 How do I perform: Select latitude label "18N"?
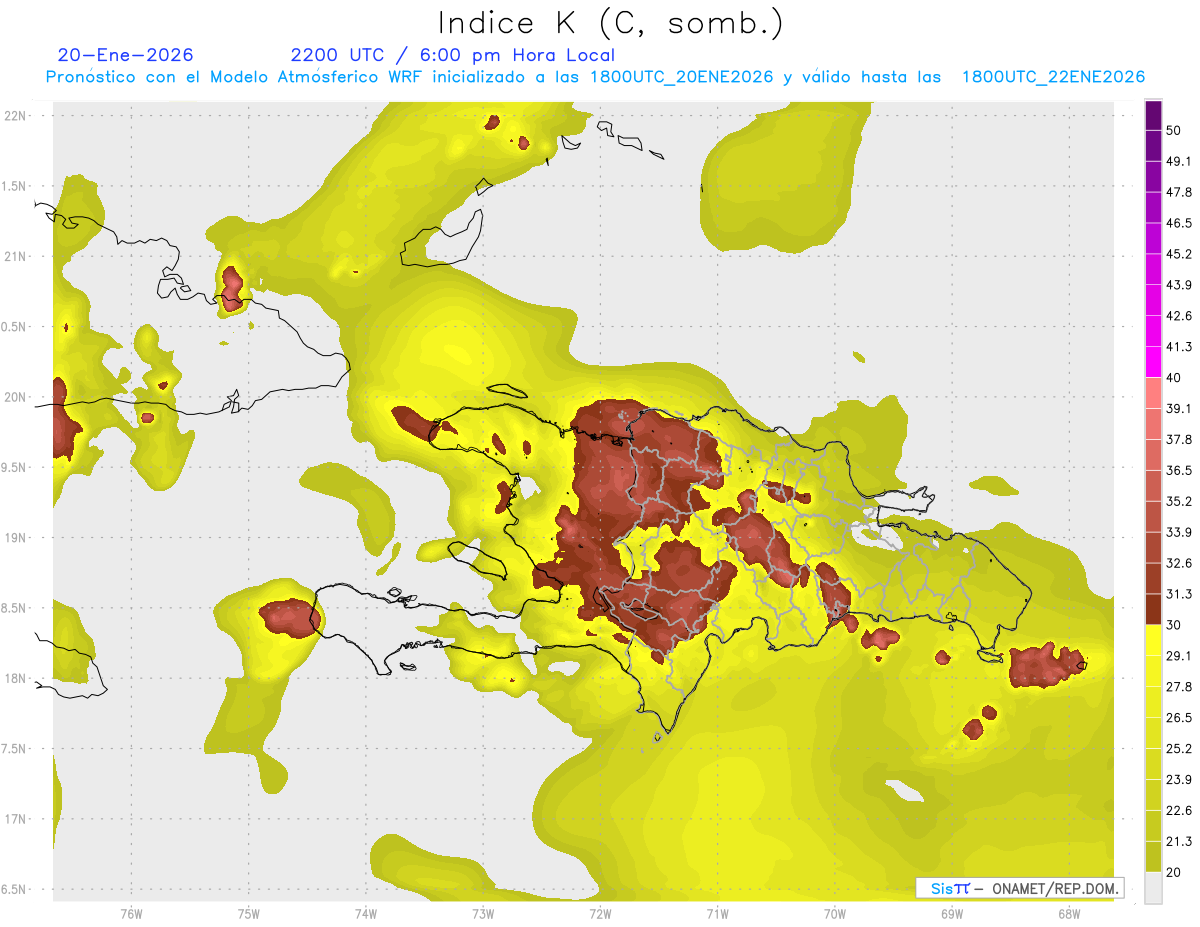[x=17, y=679]
